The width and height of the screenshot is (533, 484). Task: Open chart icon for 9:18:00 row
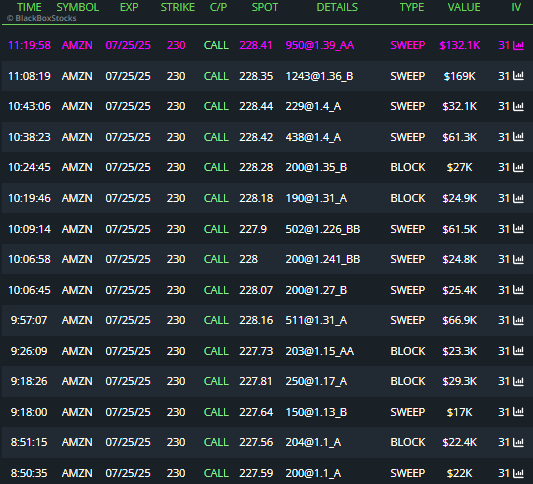pos(518,412)
